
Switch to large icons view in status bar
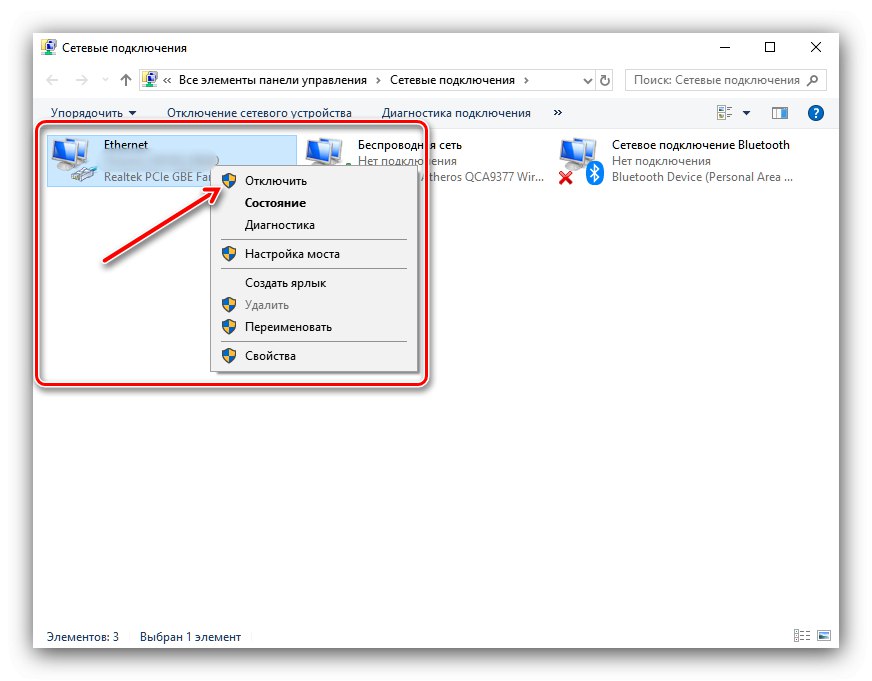[824, 635]
